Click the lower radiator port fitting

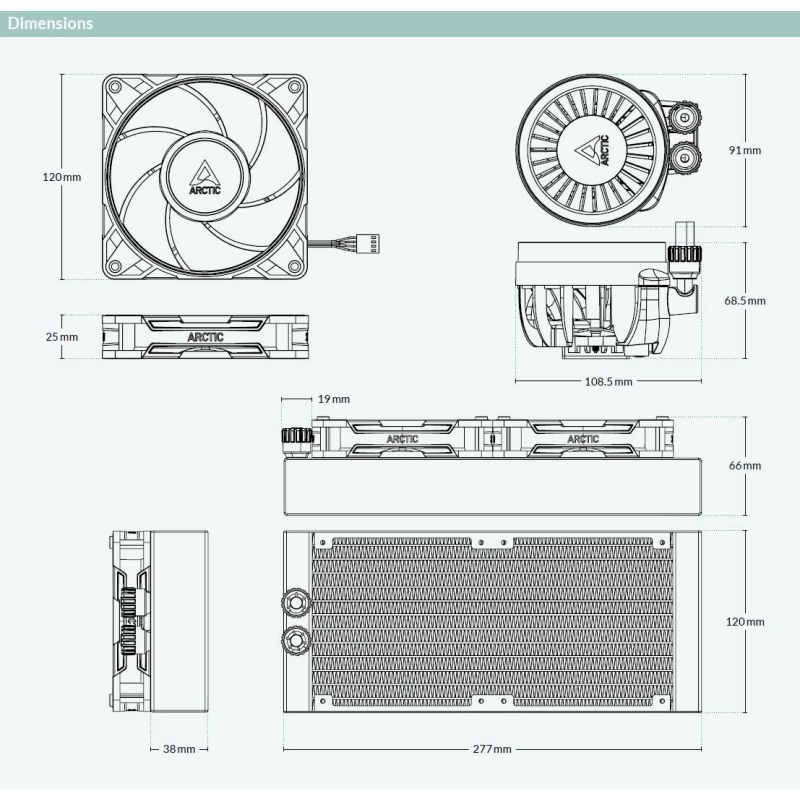295,640
